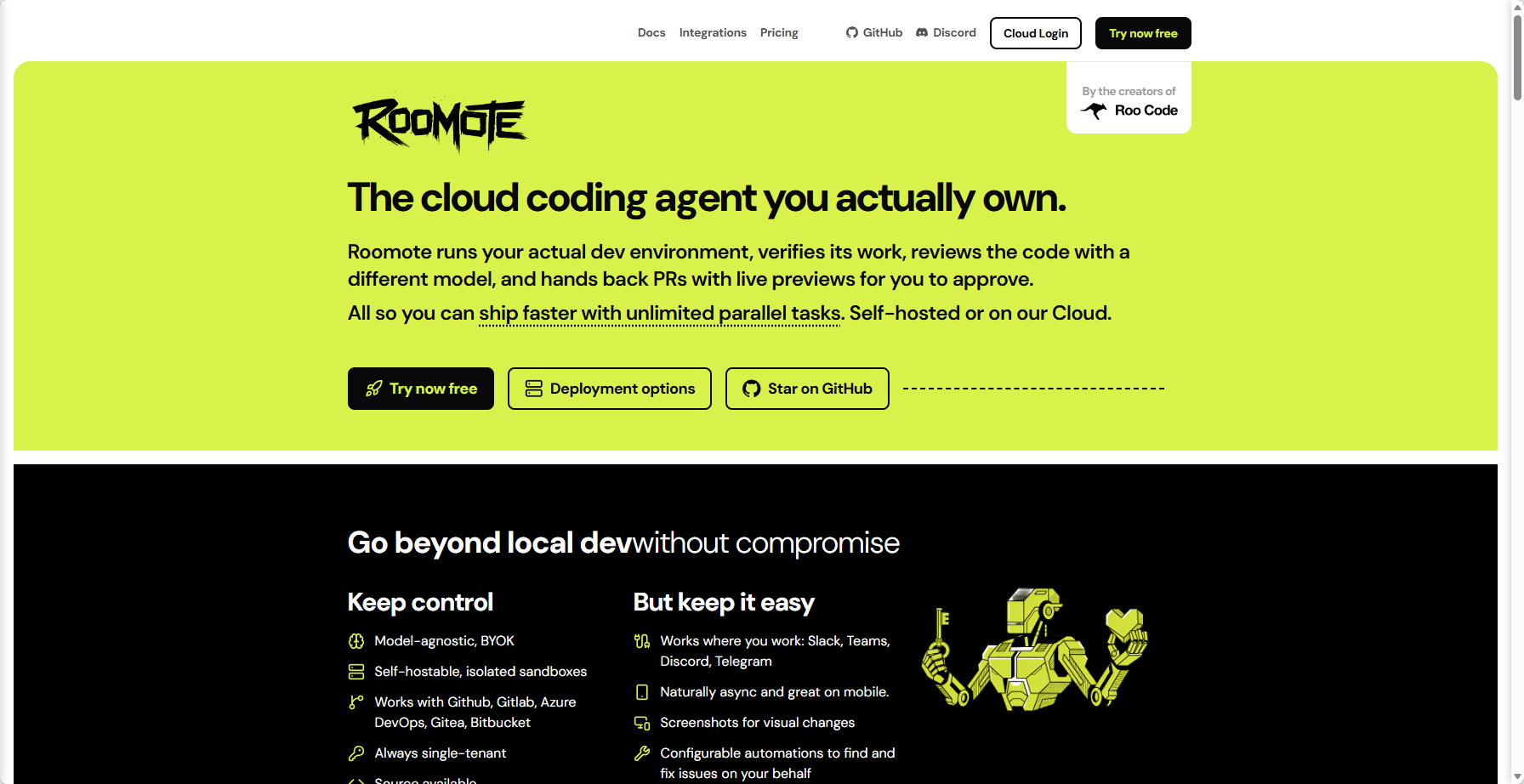Open the Docs navigation link
The image size is (1524, 784).
coord(651,33)
